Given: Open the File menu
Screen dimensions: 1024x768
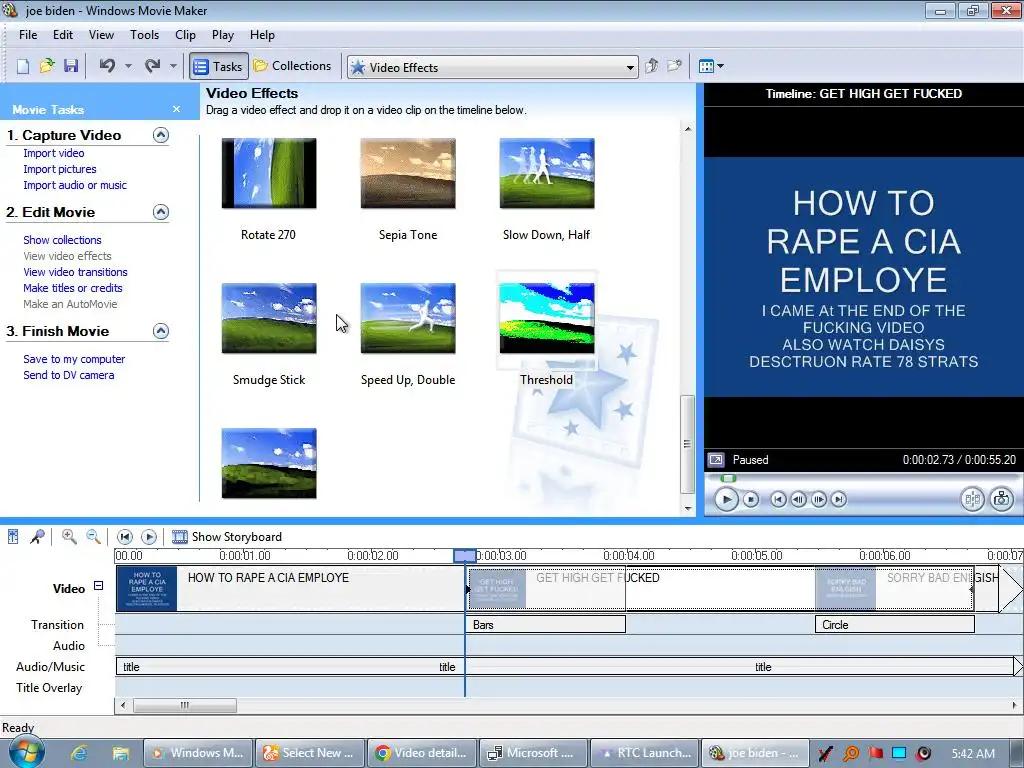Looking at the screenshot, I should click(x=28, y=35).
